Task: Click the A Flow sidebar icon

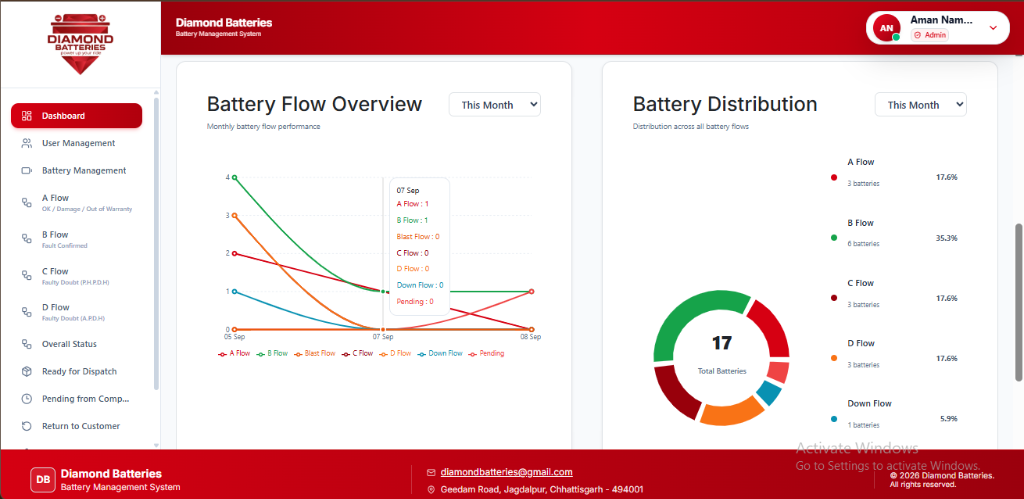Action: 27,202
